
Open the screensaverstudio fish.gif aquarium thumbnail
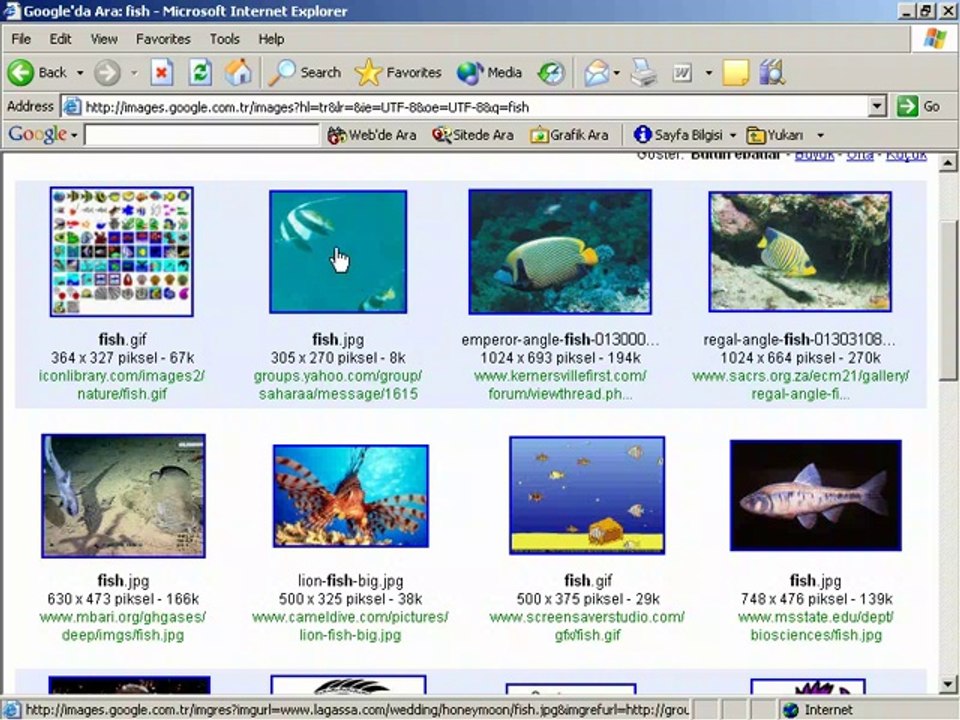[587, 495]
